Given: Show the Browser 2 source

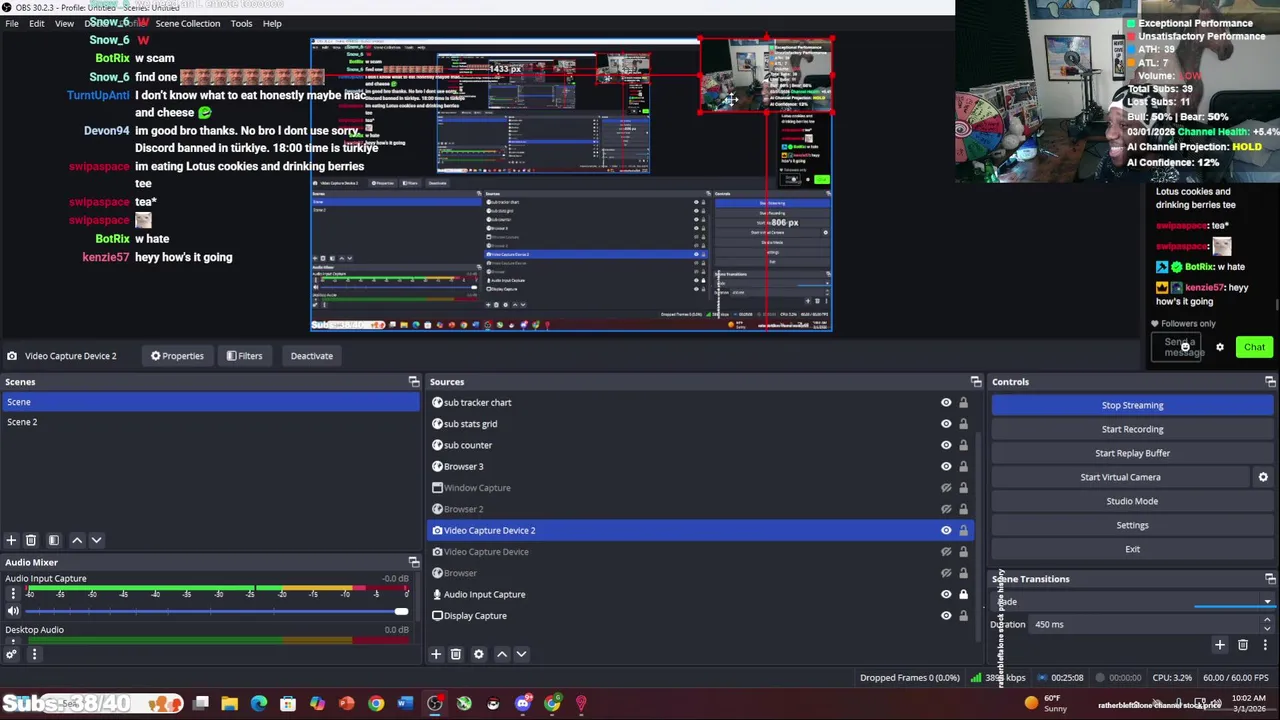Looking at the screenshot, I should 946,509.
